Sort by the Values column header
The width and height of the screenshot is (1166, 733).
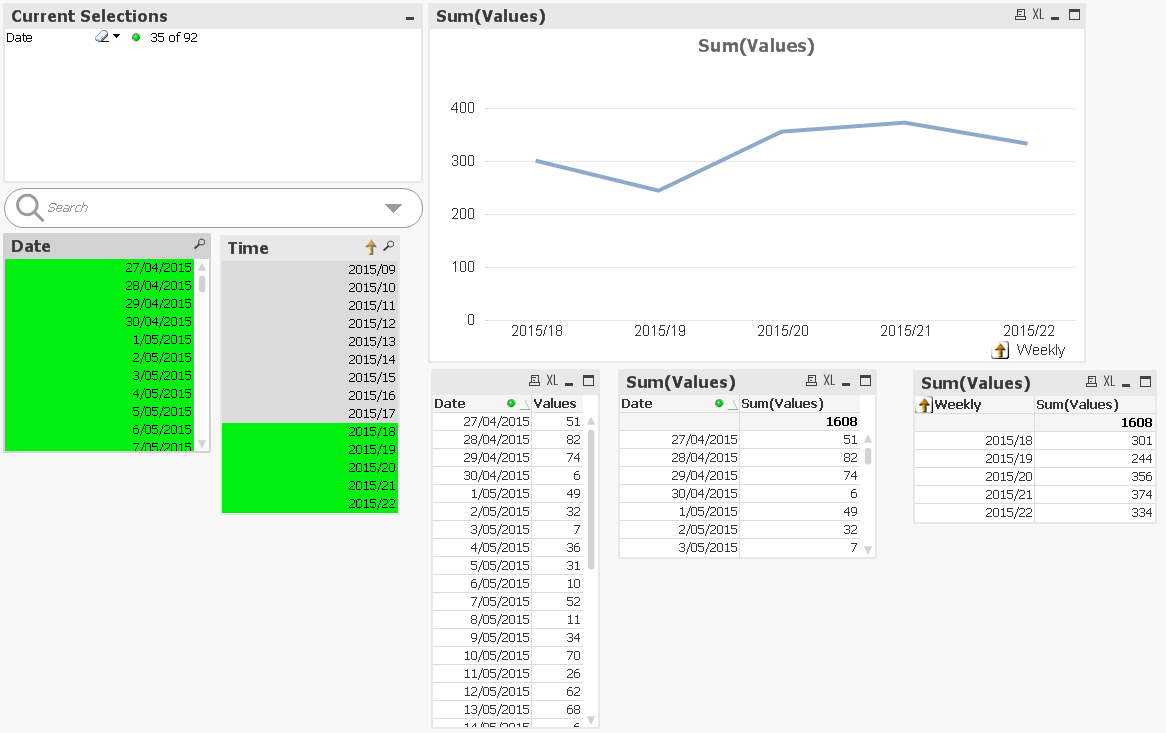(x=555, y=403)
